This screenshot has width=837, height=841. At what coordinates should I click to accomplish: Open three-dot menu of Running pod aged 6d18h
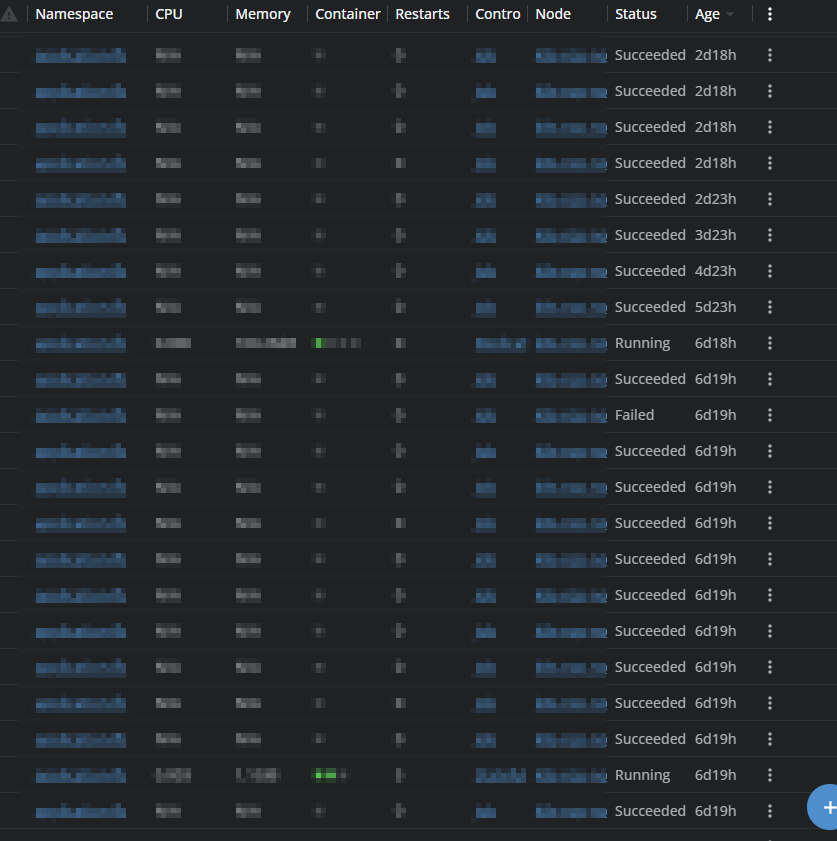point(769,343)
